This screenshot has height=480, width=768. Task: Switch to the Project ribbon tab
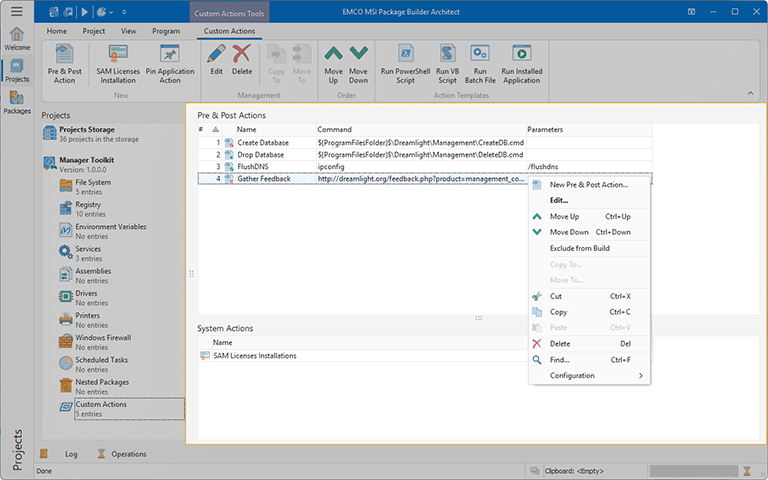coord(94,31)
